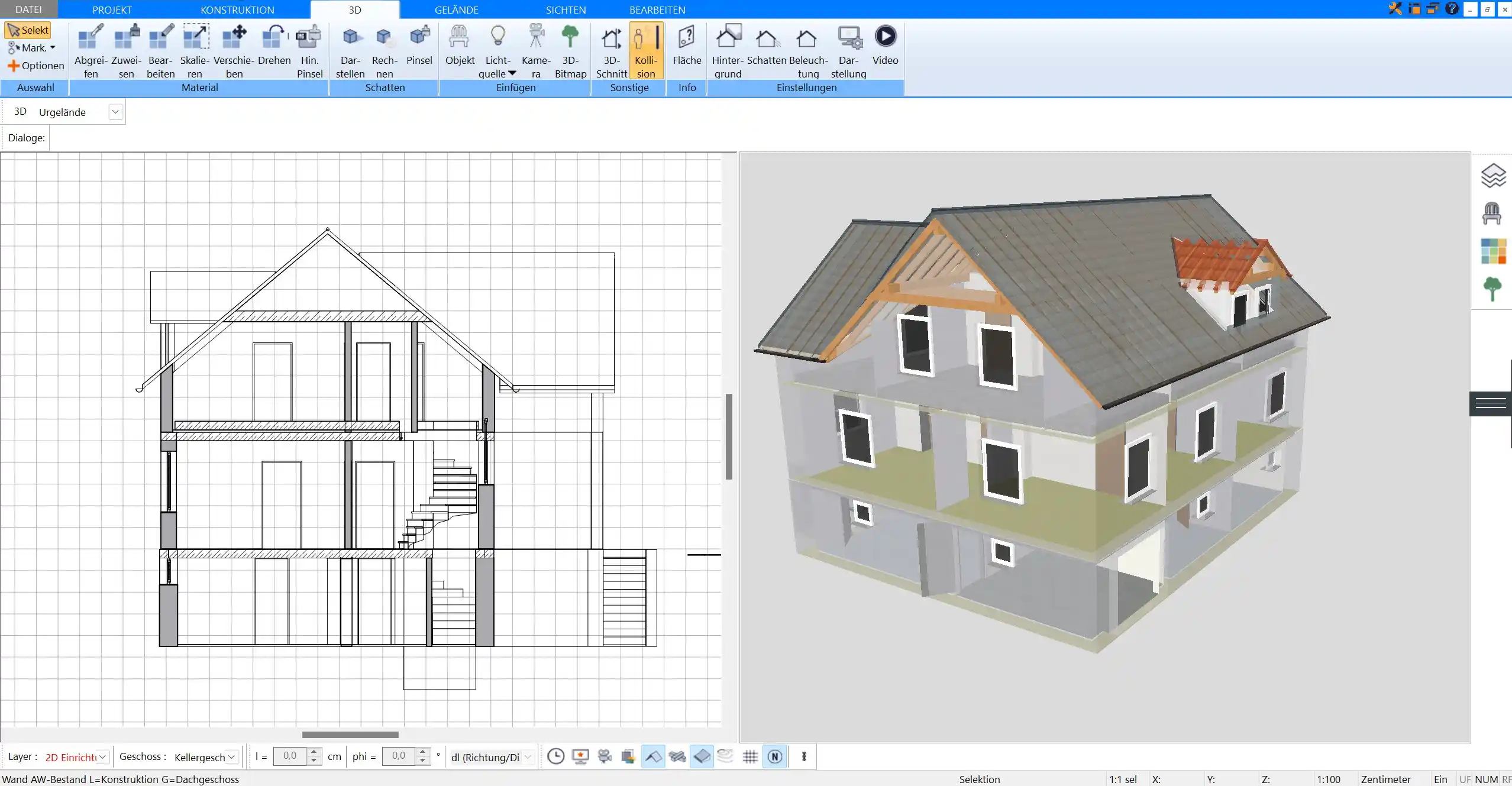Switch to the GELÄNDE tab
This screenshot has height=786, width=1512.
pos(456,9)
